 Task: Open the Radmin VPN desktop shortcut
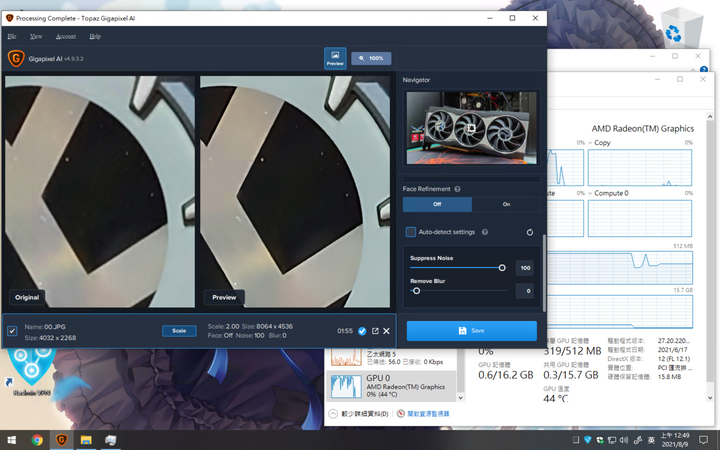pos(31,372)
